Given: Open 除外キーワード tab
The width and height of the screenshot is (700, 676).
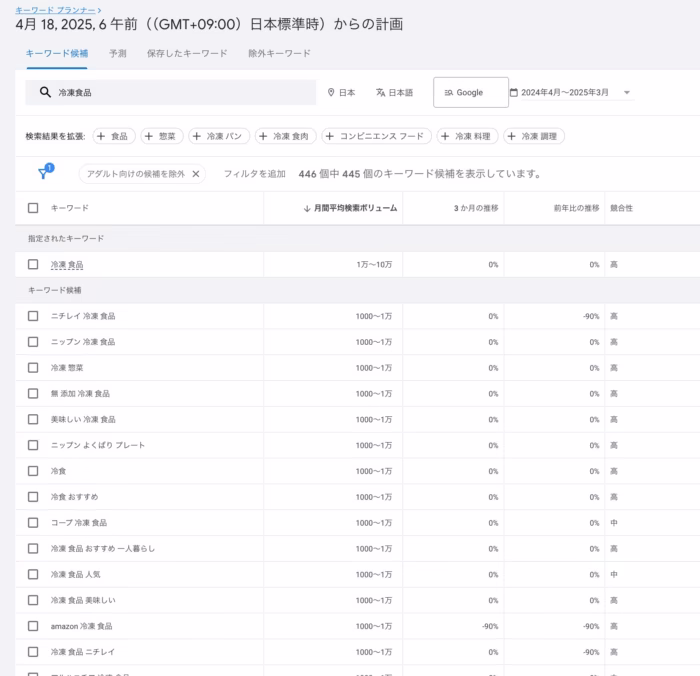Looking at the screenshot, I should click(279, 54).
